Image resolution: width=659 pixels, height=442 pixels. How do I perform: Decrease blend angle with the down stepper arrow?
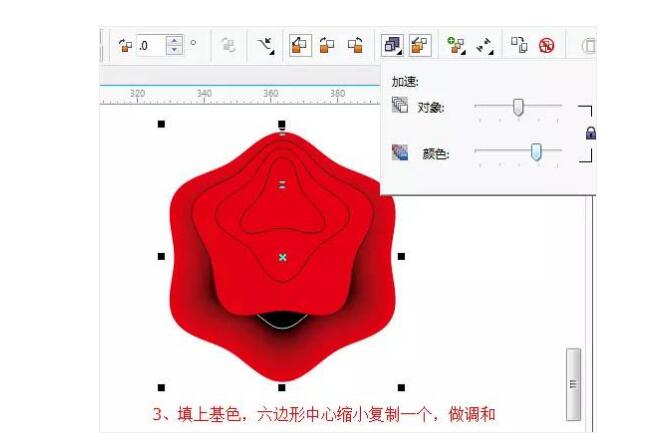coord(174,50)
